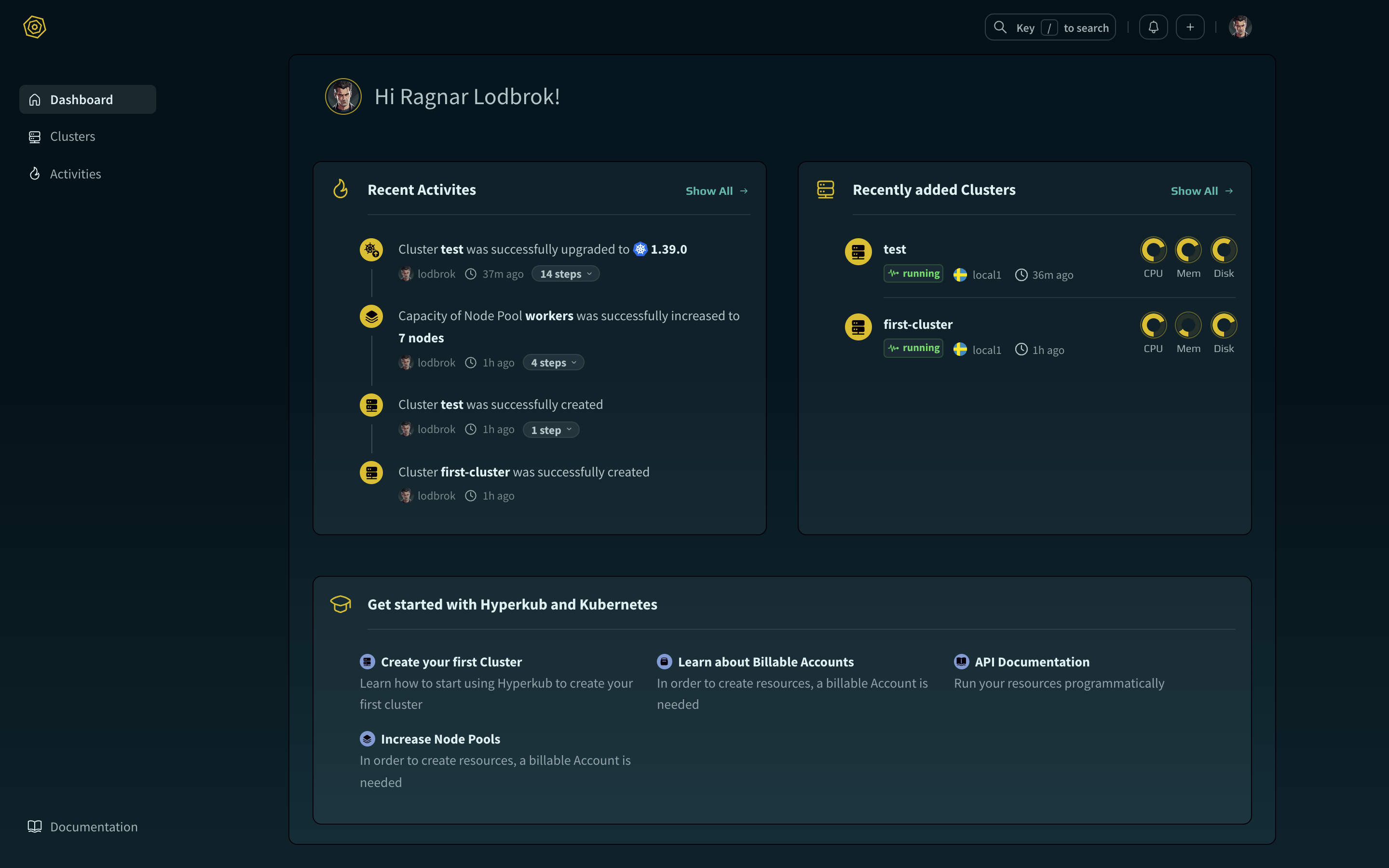Image resolution: width=1389 pixels, height=868 pixels.
Task: Expand the 4 steps dropdown
Action: [x=553, y=362]
